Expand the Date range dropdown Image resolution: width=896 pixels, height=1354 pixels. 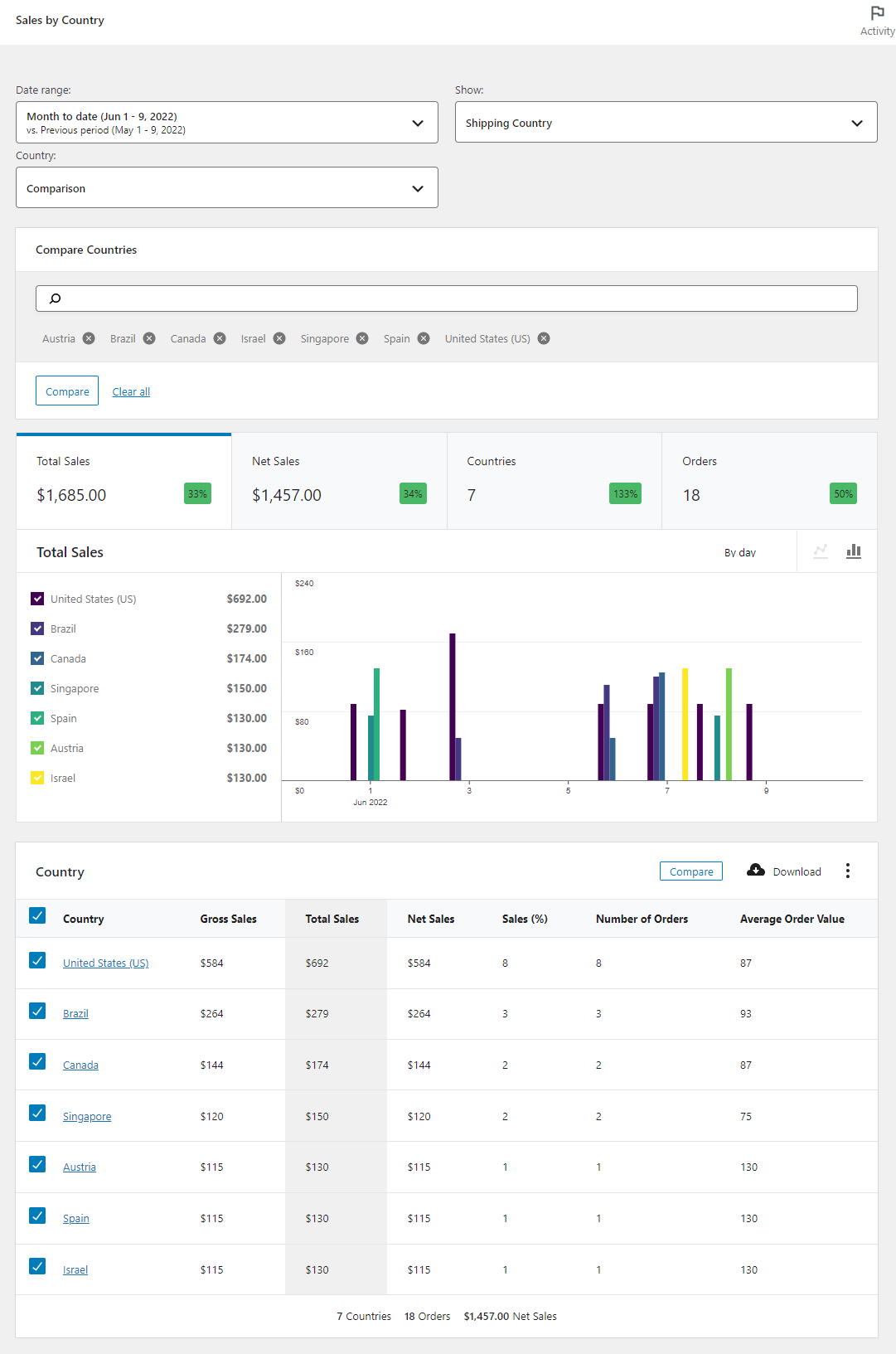click(226, 123)
